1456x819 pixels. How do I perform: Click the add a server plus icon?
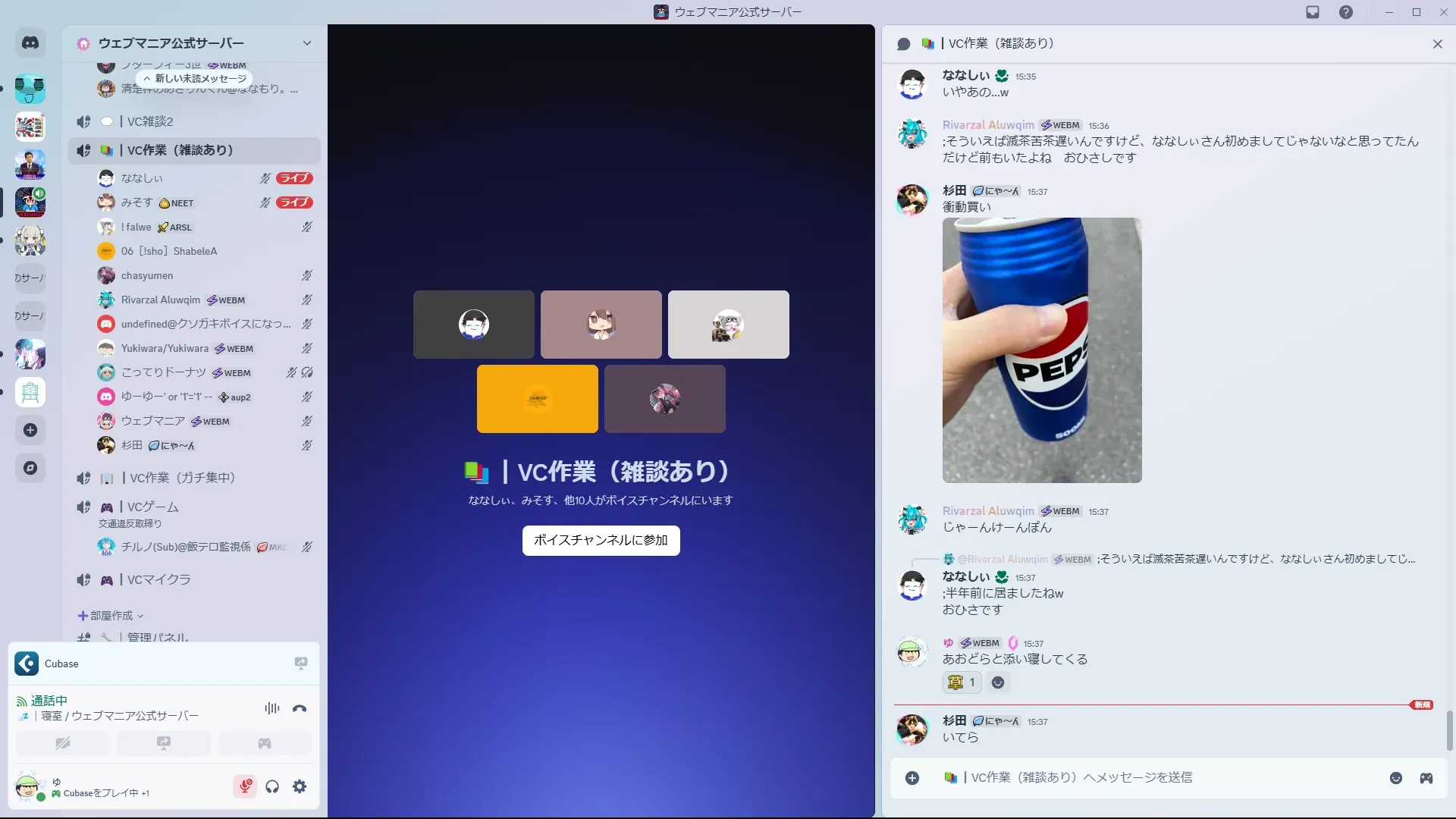[30, 430]
